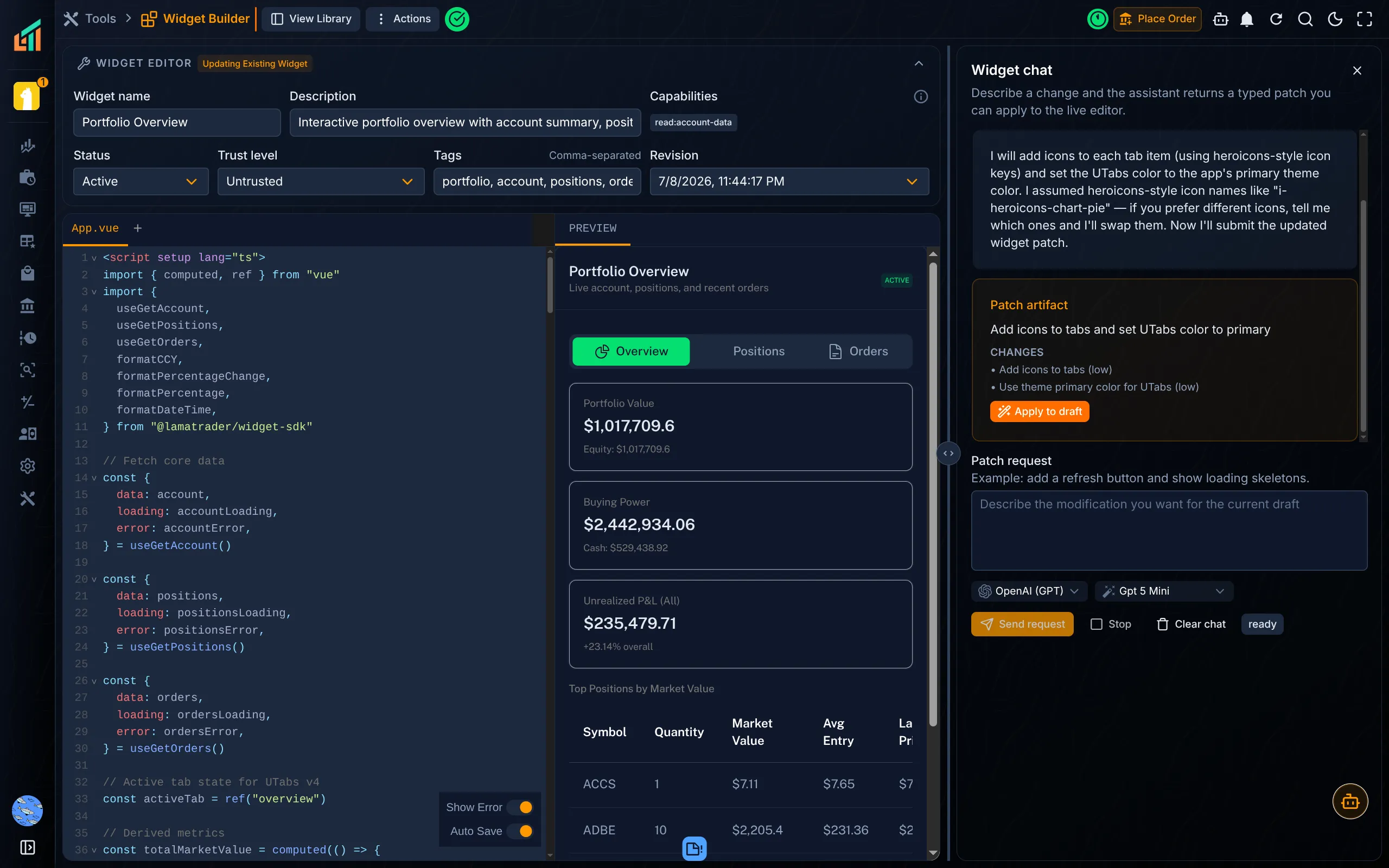Viewport: 1389px width, 868px height.
Task: Switch to the App.vue file tab
Action: [95, 228]
